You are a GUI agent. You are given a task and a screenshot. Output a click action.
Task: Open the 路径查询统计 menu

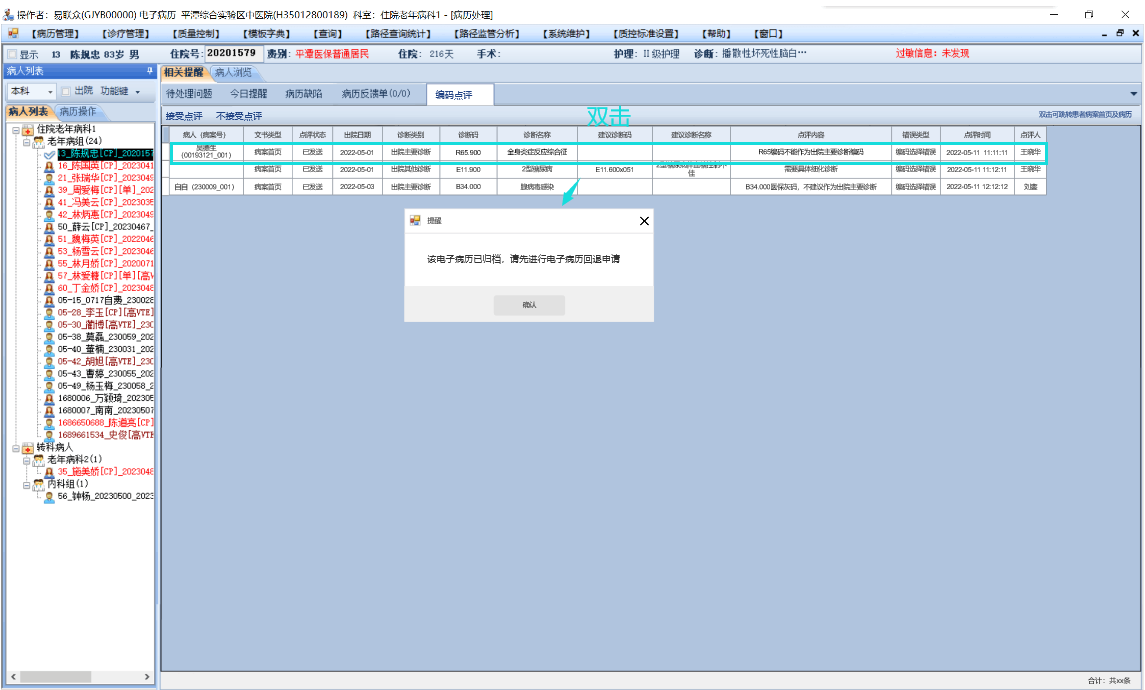[398, 34]
